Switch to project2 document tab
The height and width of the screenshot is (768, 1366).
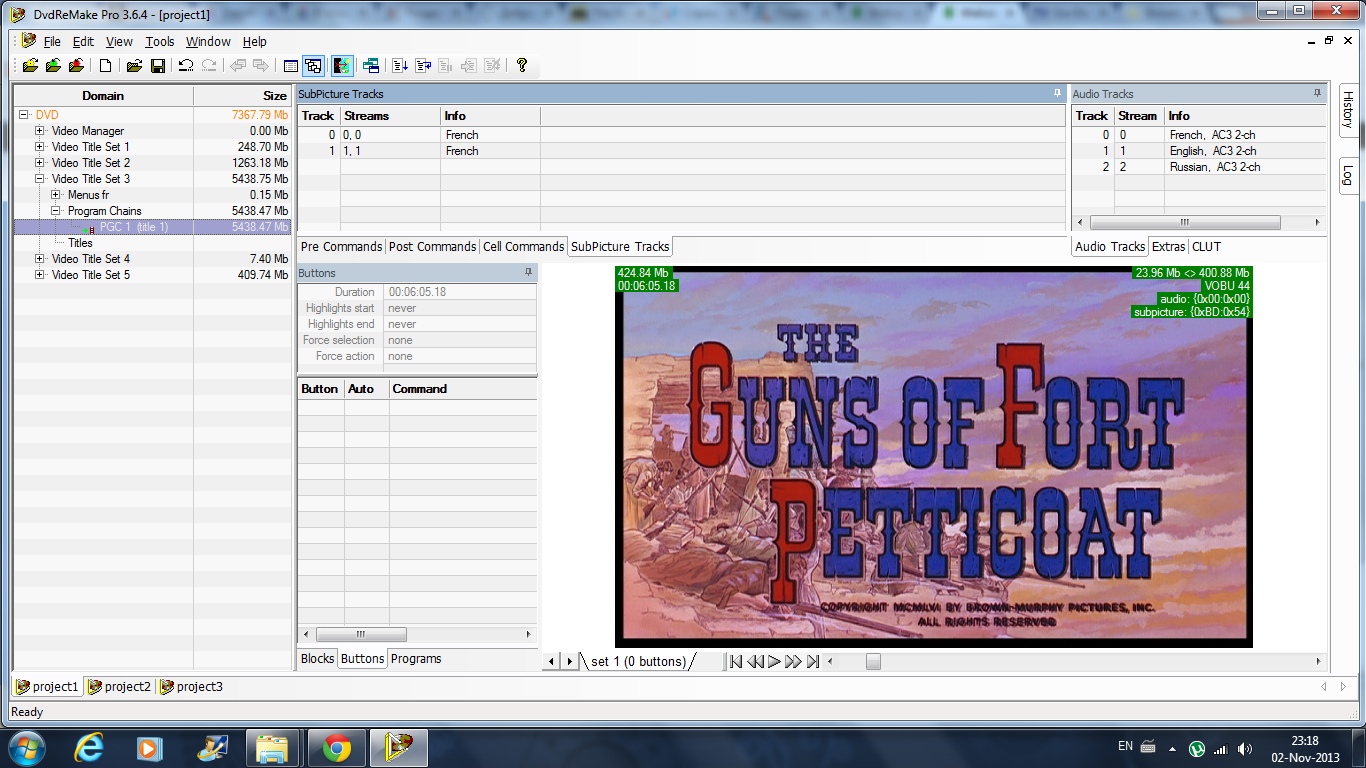pos(119,686)
